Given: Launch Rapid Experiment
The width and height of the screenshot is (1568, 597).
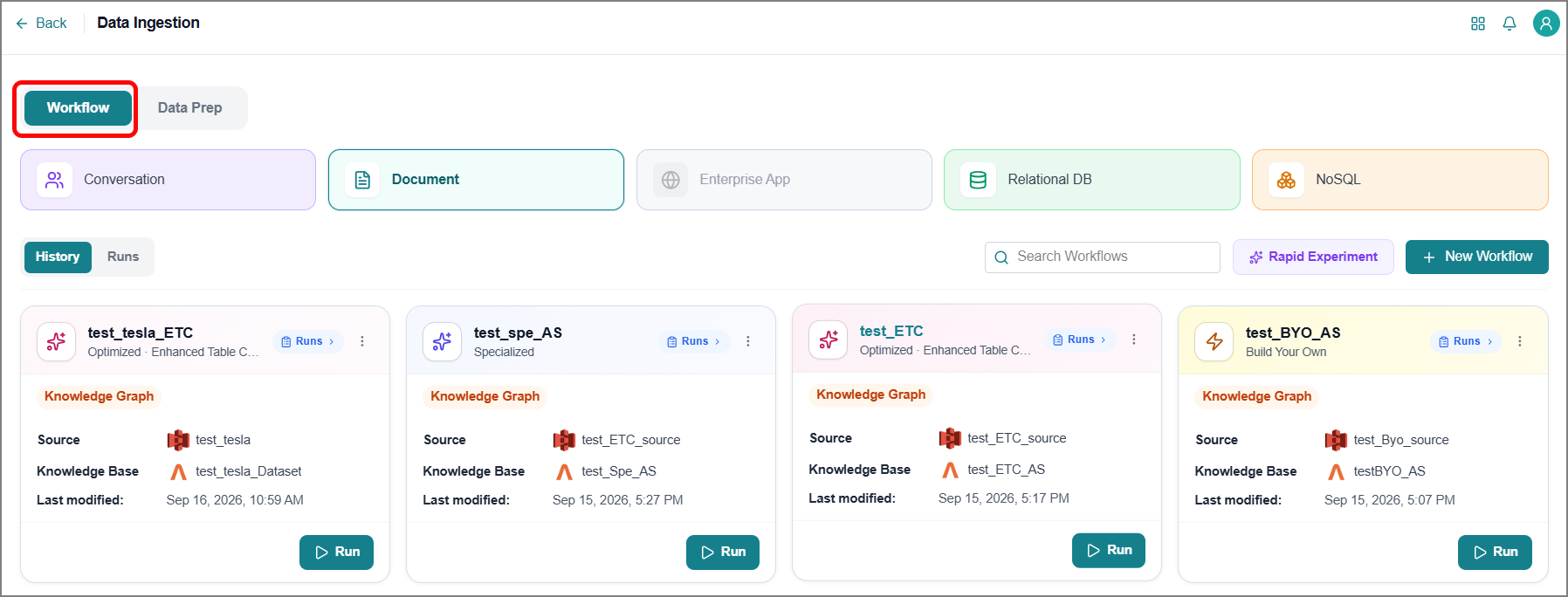Looking at the screenshot, I should [1313, 257].
